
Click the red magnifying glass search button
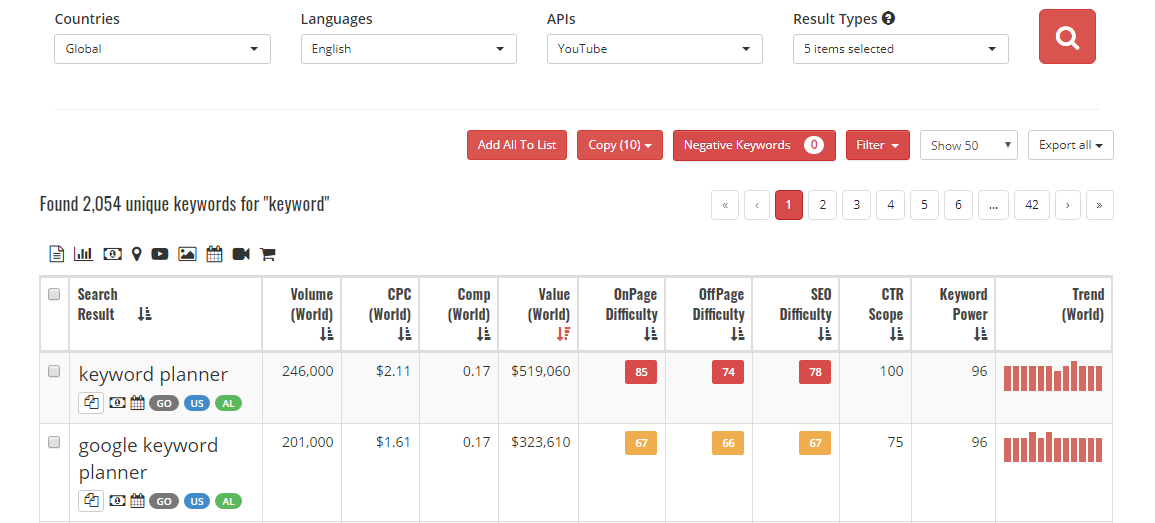point(1067,37)
